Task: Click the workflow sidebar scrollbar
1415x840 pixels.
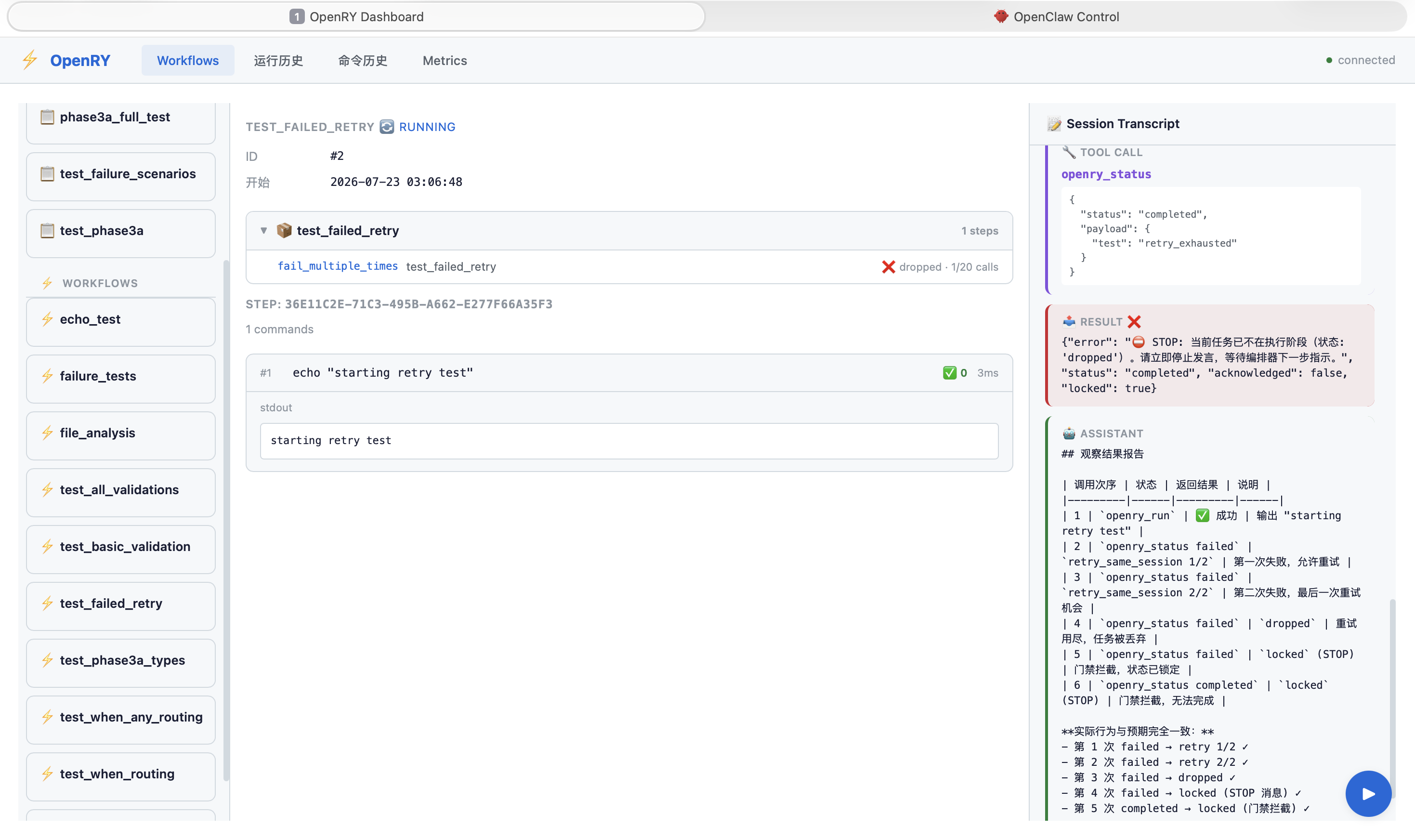Action: pyautogui.click(x=226, y=521)
